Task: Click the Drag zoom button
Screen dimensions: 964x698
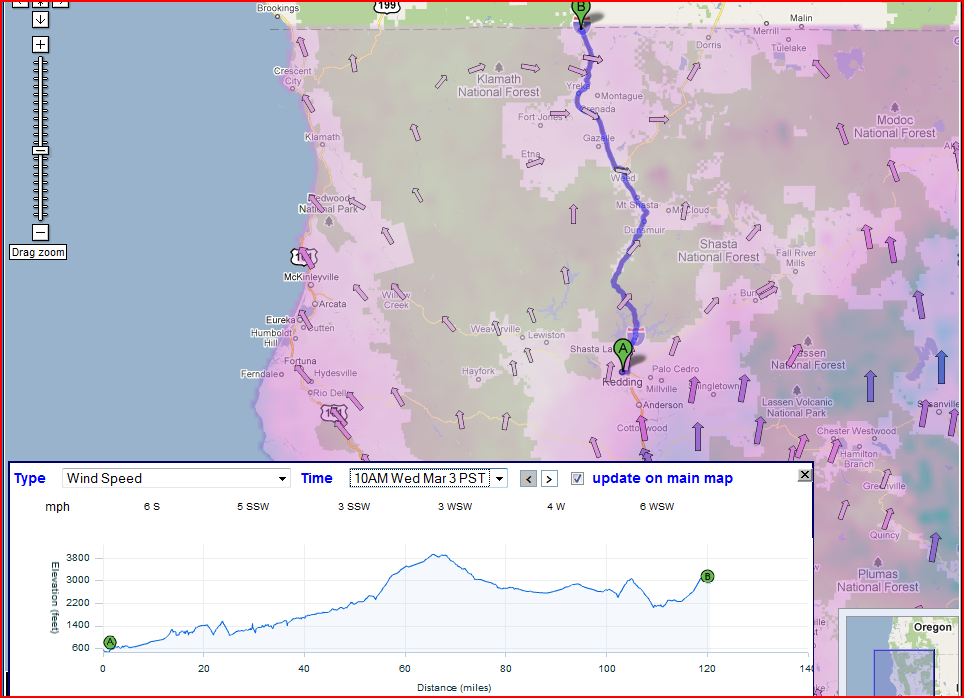Action: pyautogui.click(x=38, y=253)
